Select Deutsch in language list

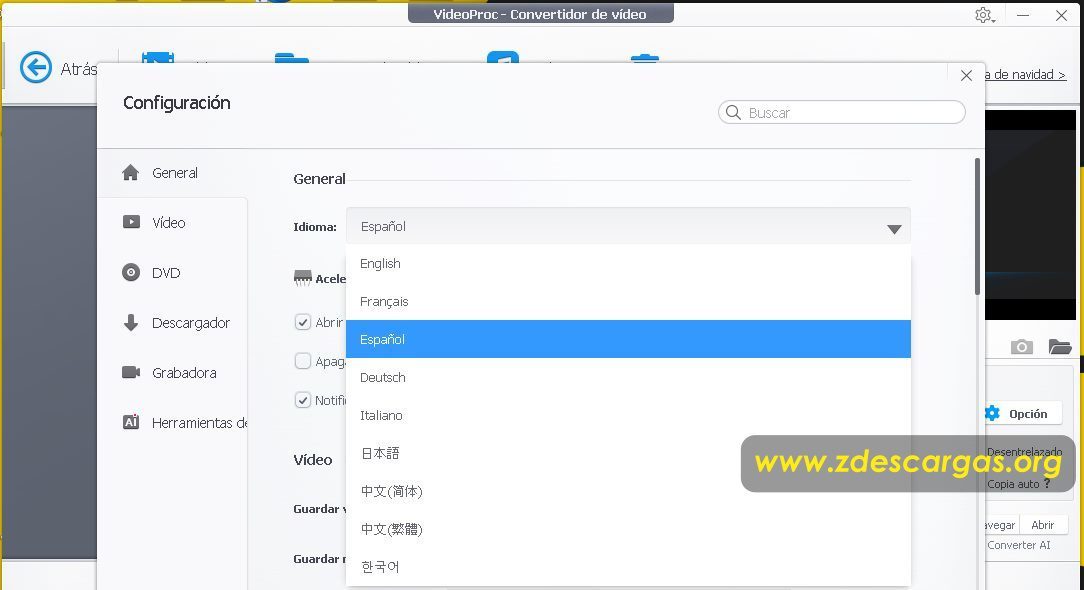click(628, 377)
